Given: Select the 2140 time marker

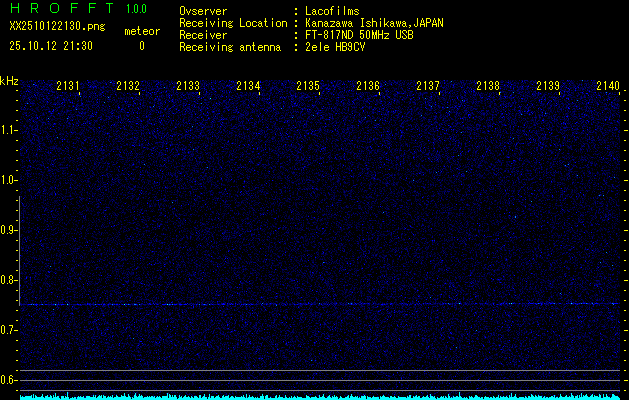Looking at the screenshot, I should click(608, 87).
